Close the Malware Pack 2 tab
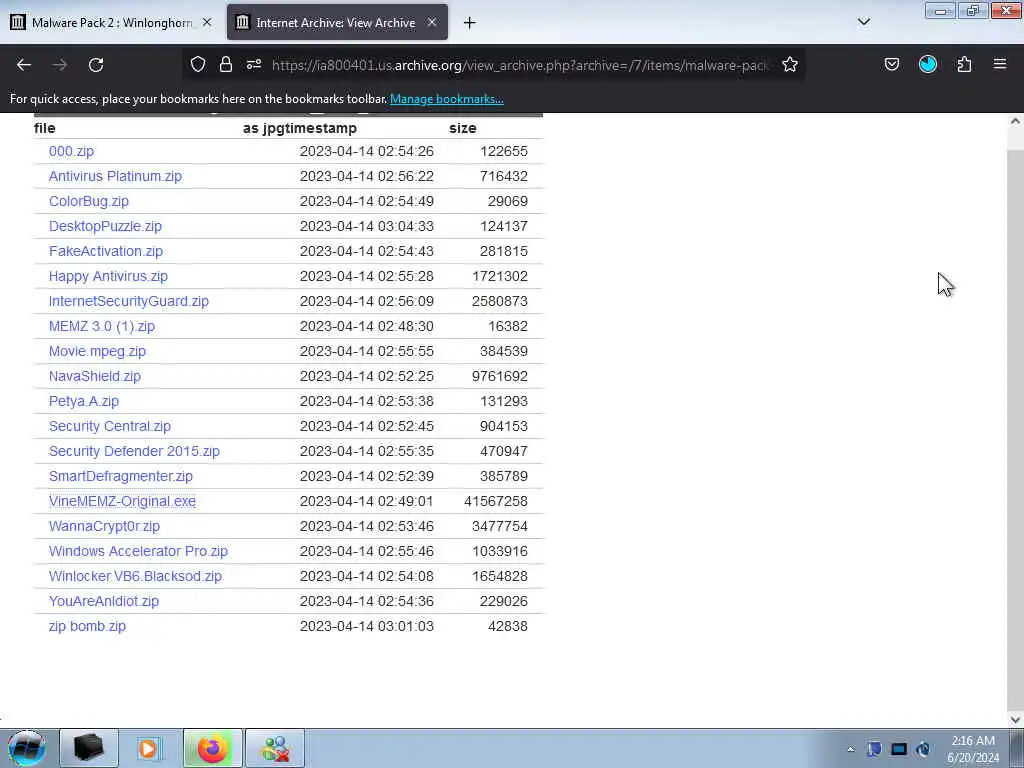Viewport: 1024px width, 768px height. [207, 22]
